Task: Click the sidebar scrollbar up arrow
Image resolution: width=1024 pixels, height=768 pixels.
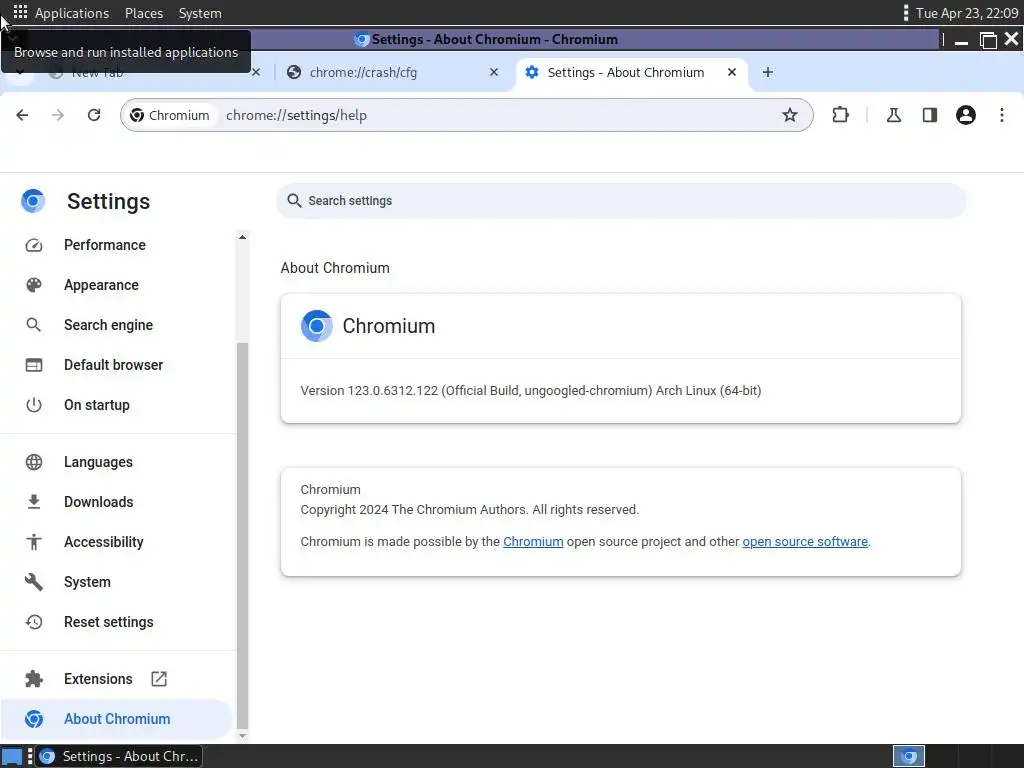Action: click(x=242, y=237)
